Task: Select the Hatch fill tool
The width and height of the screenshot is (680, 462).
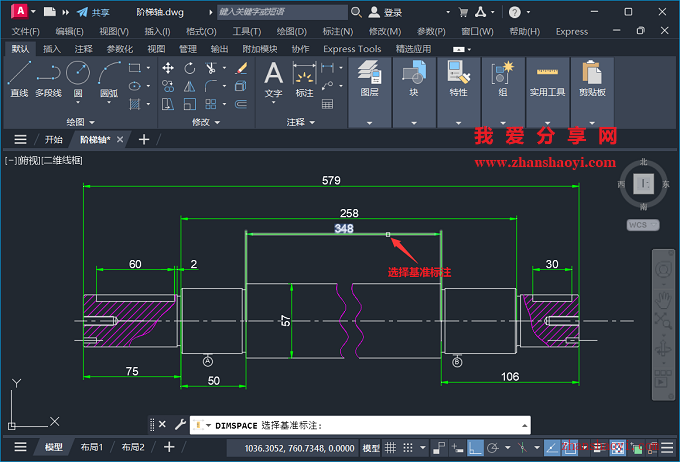Action: coord(135,104)
